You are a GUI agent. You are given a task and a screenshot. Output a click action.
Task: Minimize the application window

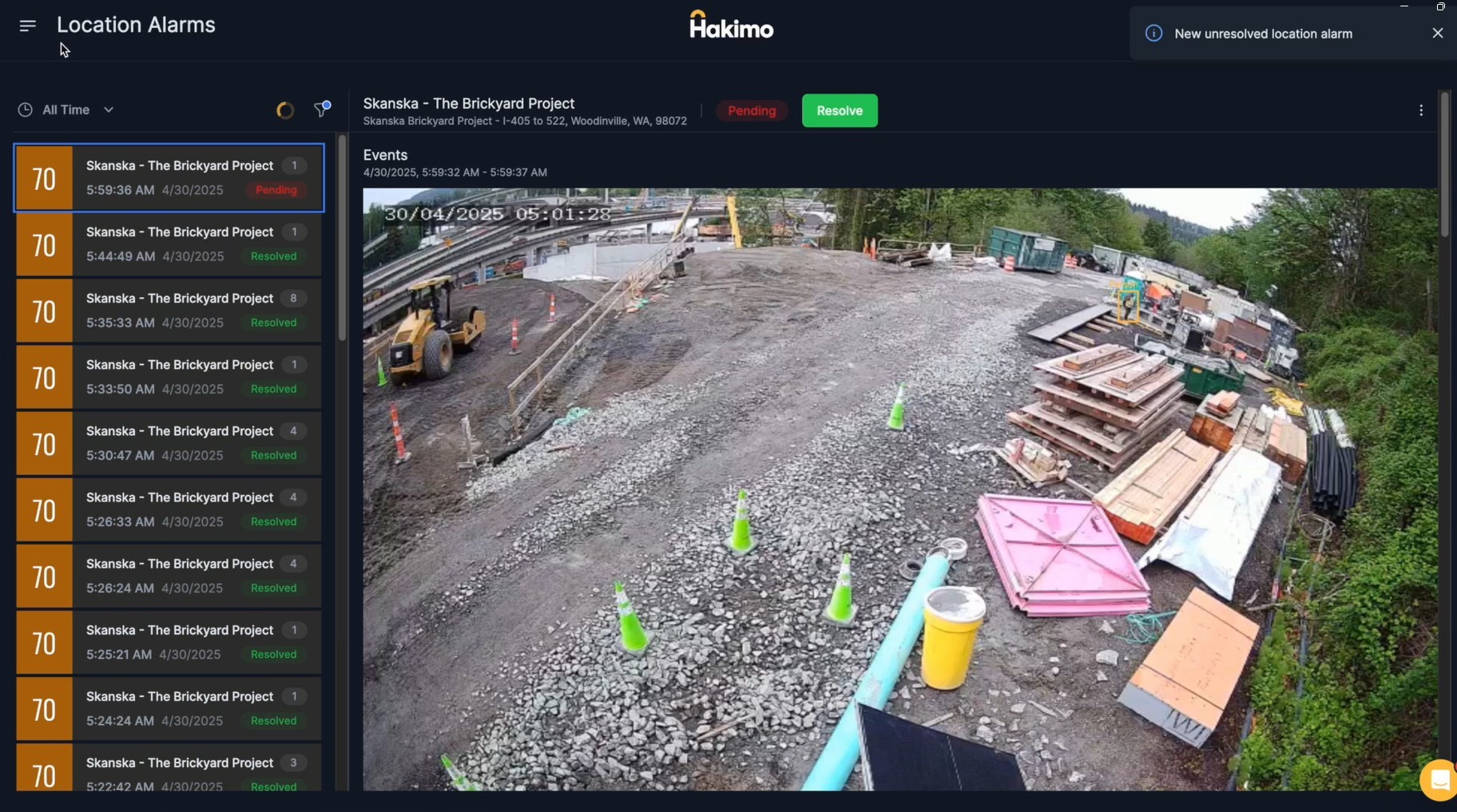tap(1404, 6)
